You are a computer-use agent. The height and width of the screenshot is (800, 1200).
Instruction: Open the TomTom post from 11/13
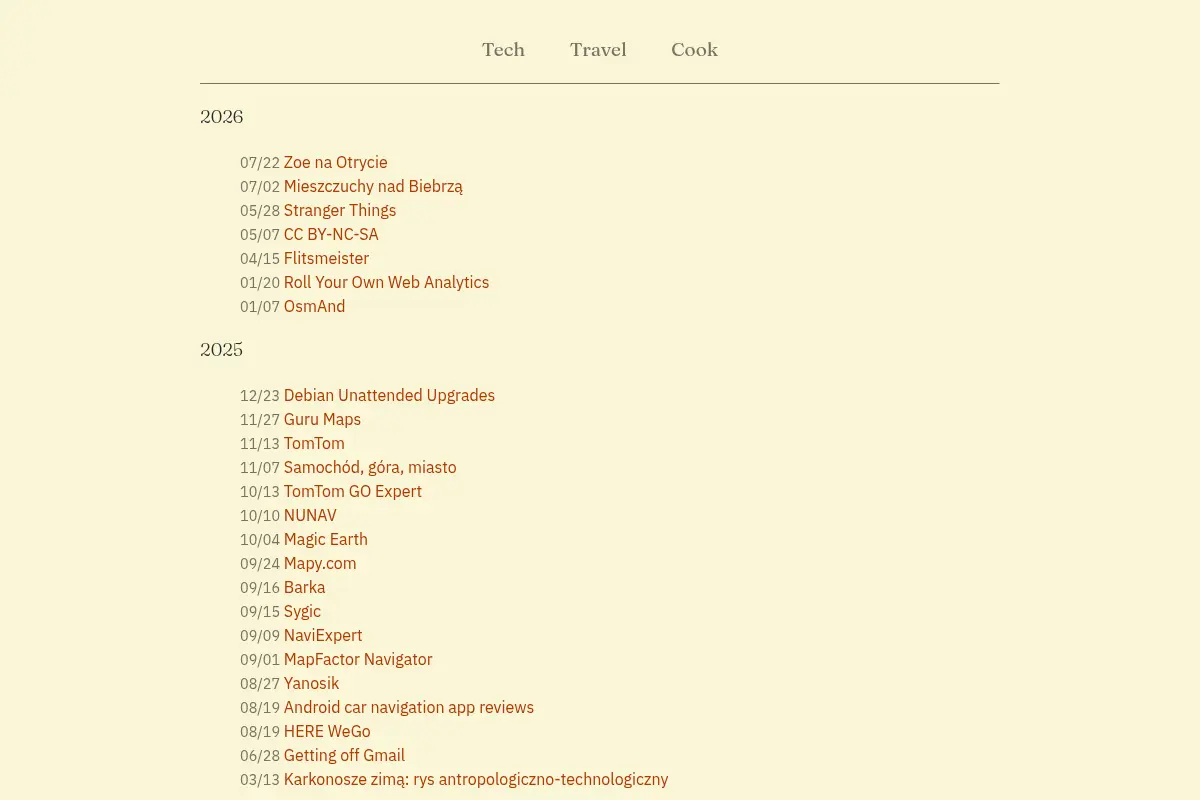(314, 444)
